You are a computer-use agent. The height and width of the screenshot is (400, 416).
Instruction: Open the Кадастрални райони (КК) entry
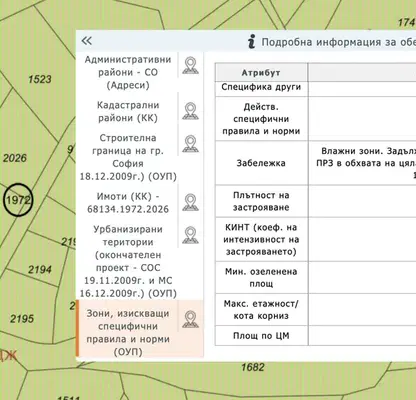[128, 111]
